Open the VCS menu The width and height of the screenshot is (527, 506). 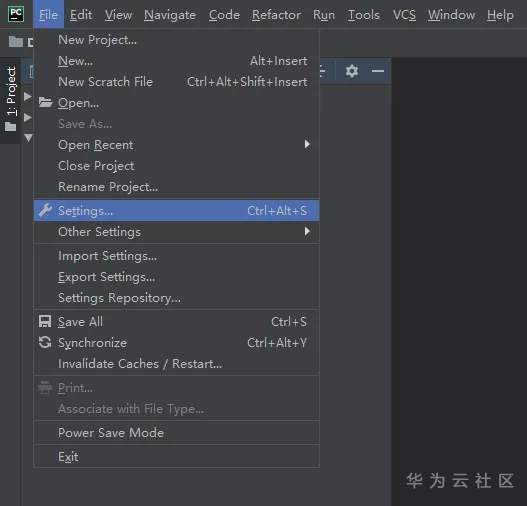click(404, 15)
